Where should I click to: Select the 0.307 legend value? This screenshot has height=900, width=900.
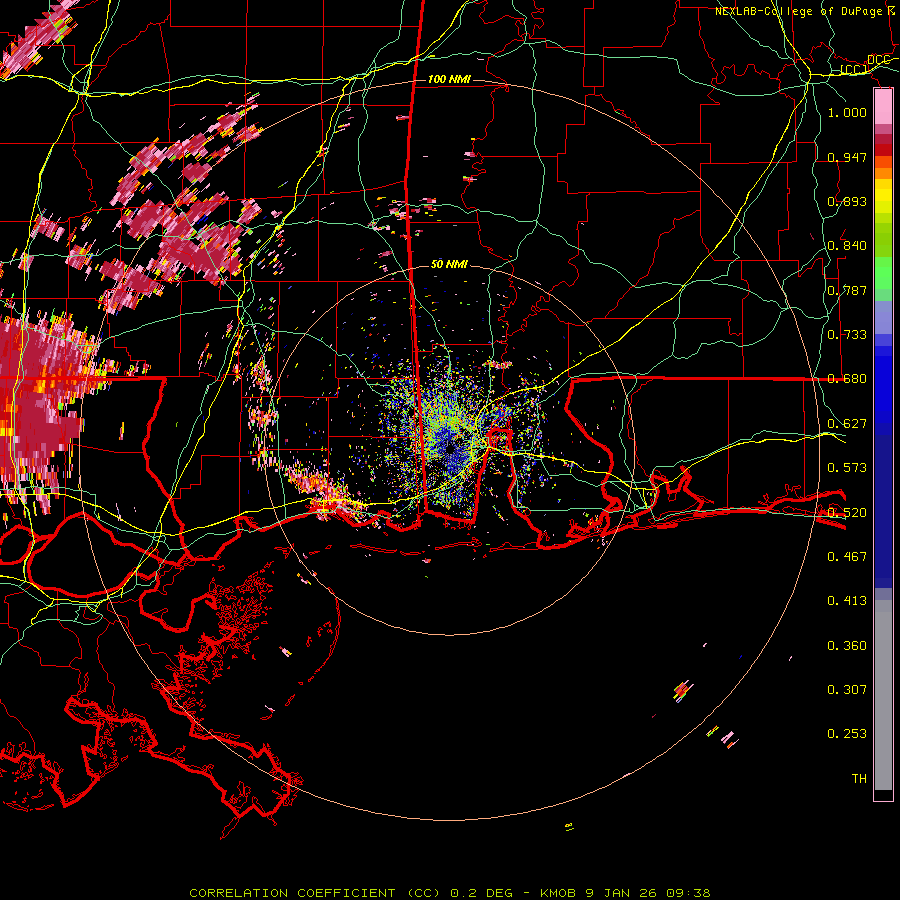click(x=847, y=689)
